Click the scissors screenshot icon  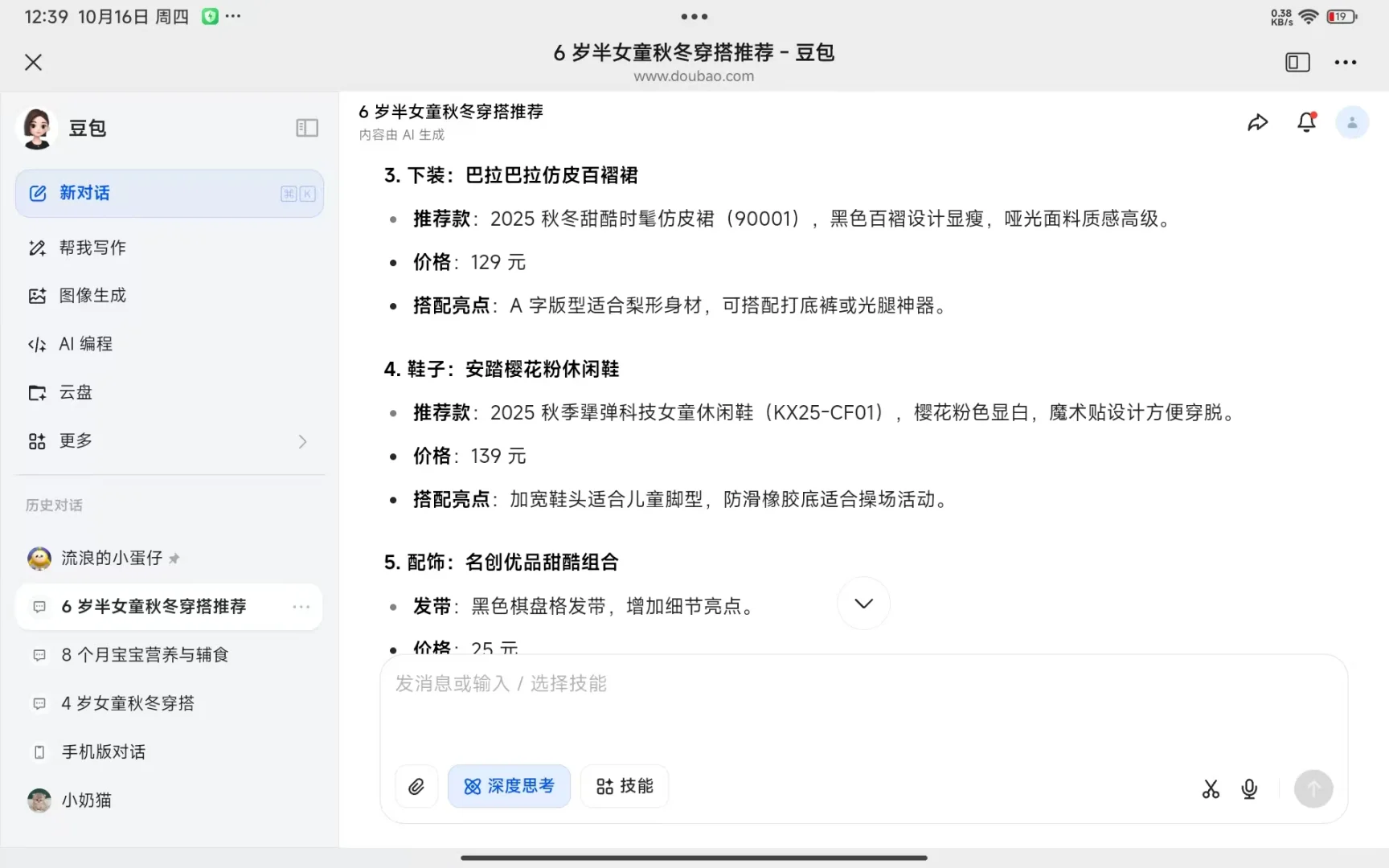click(1211, 789)
